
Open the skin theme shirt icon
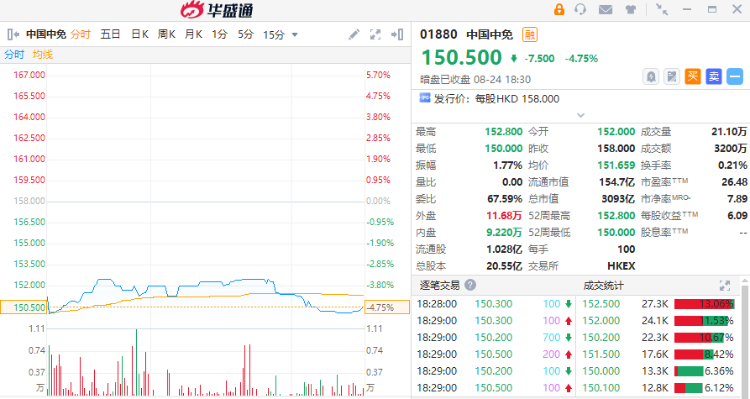pos(630,9)
